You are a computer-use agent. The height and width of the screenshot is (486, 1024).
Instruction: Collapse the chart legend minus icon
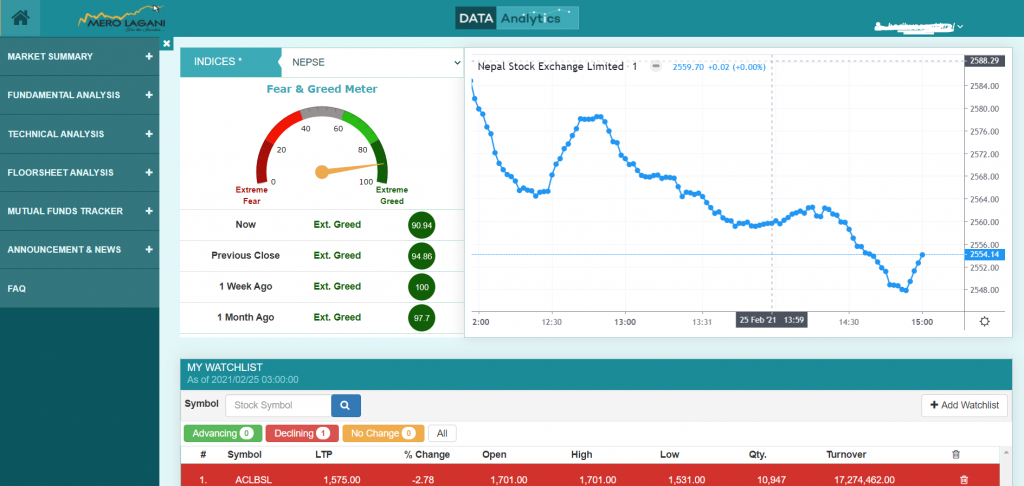656,66
